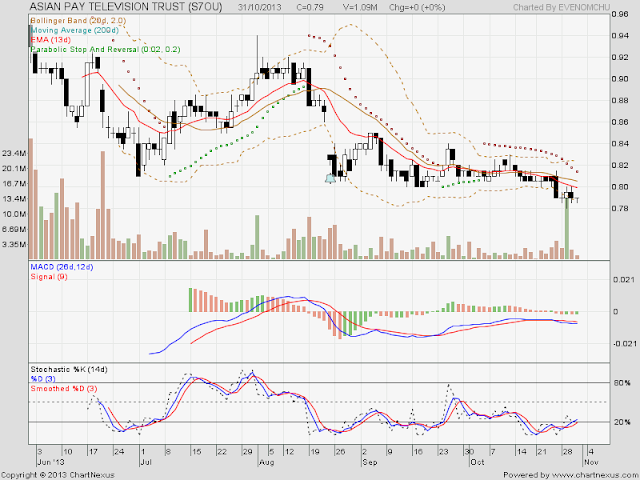
Task: Click the 0.94 price axis label
Action: click(x=620, y=36)
